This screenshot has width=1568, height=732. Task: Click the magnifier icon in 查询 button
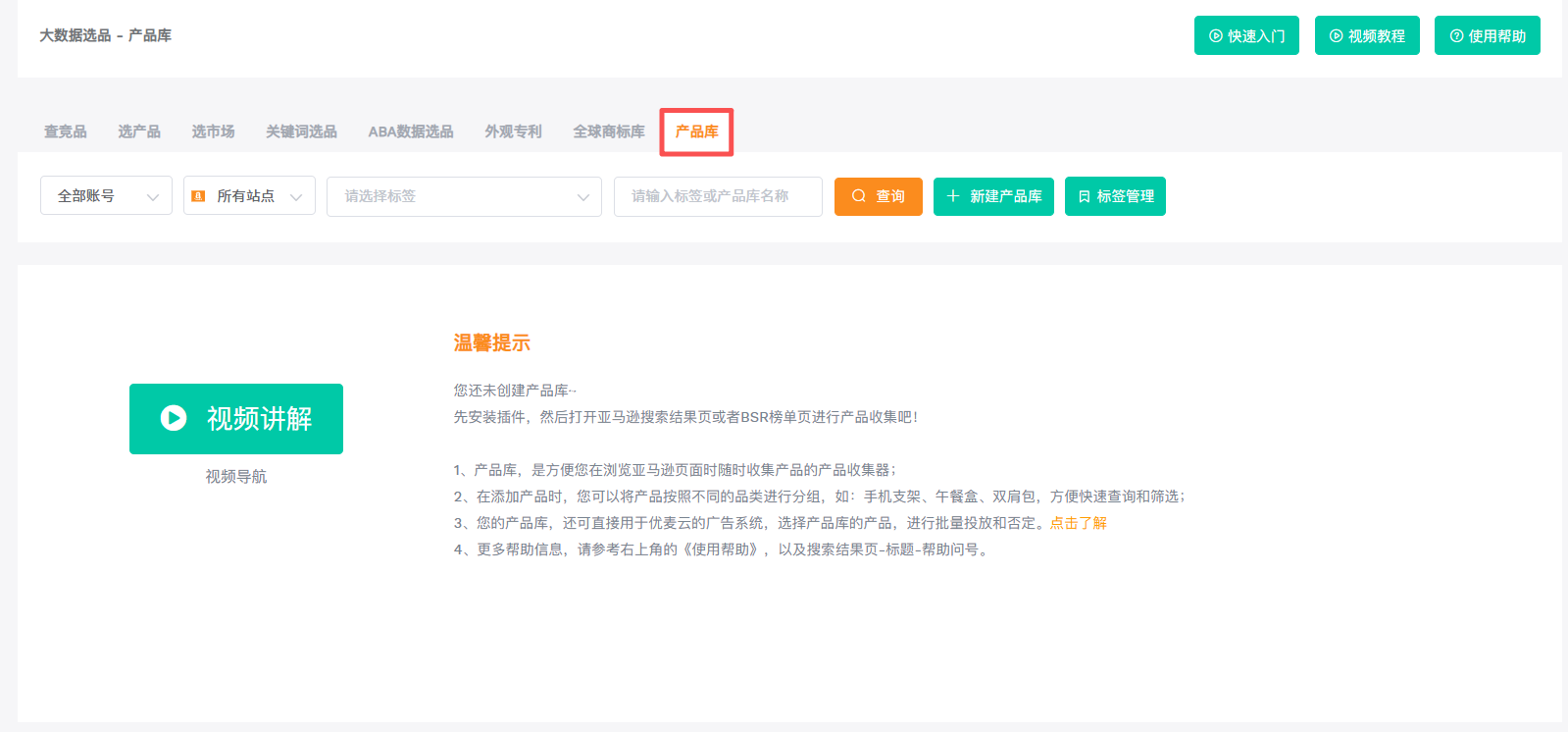pyautogui.click(x=859, y=196)
